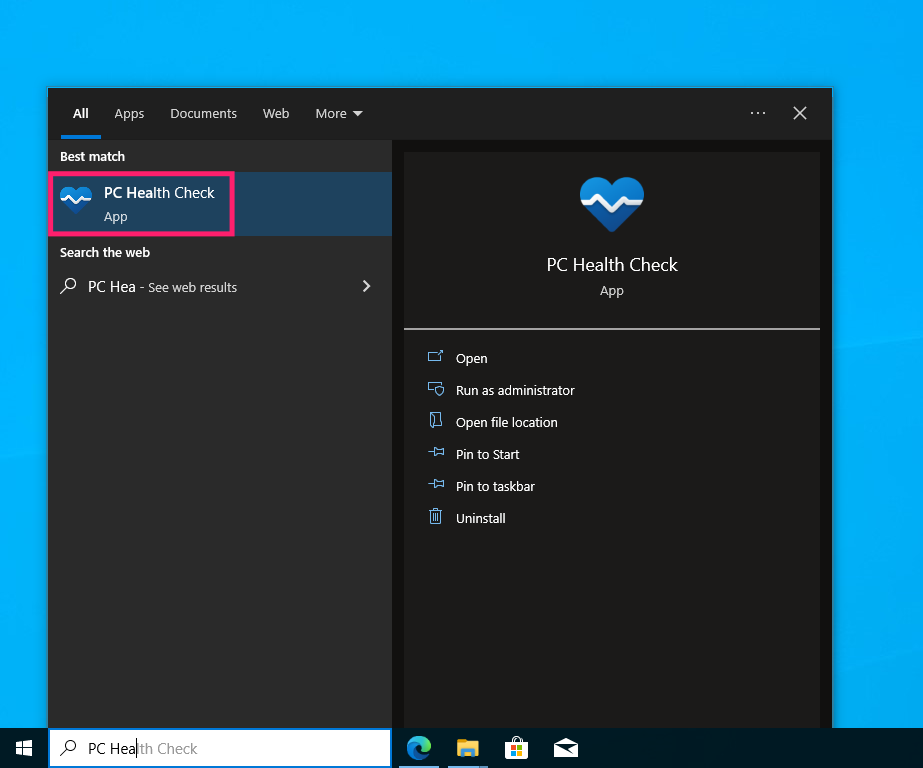This screenshot has width=923, height=768.
Task: Switch to the All tab
Action: pyautogui.click(x=81, y=114)
